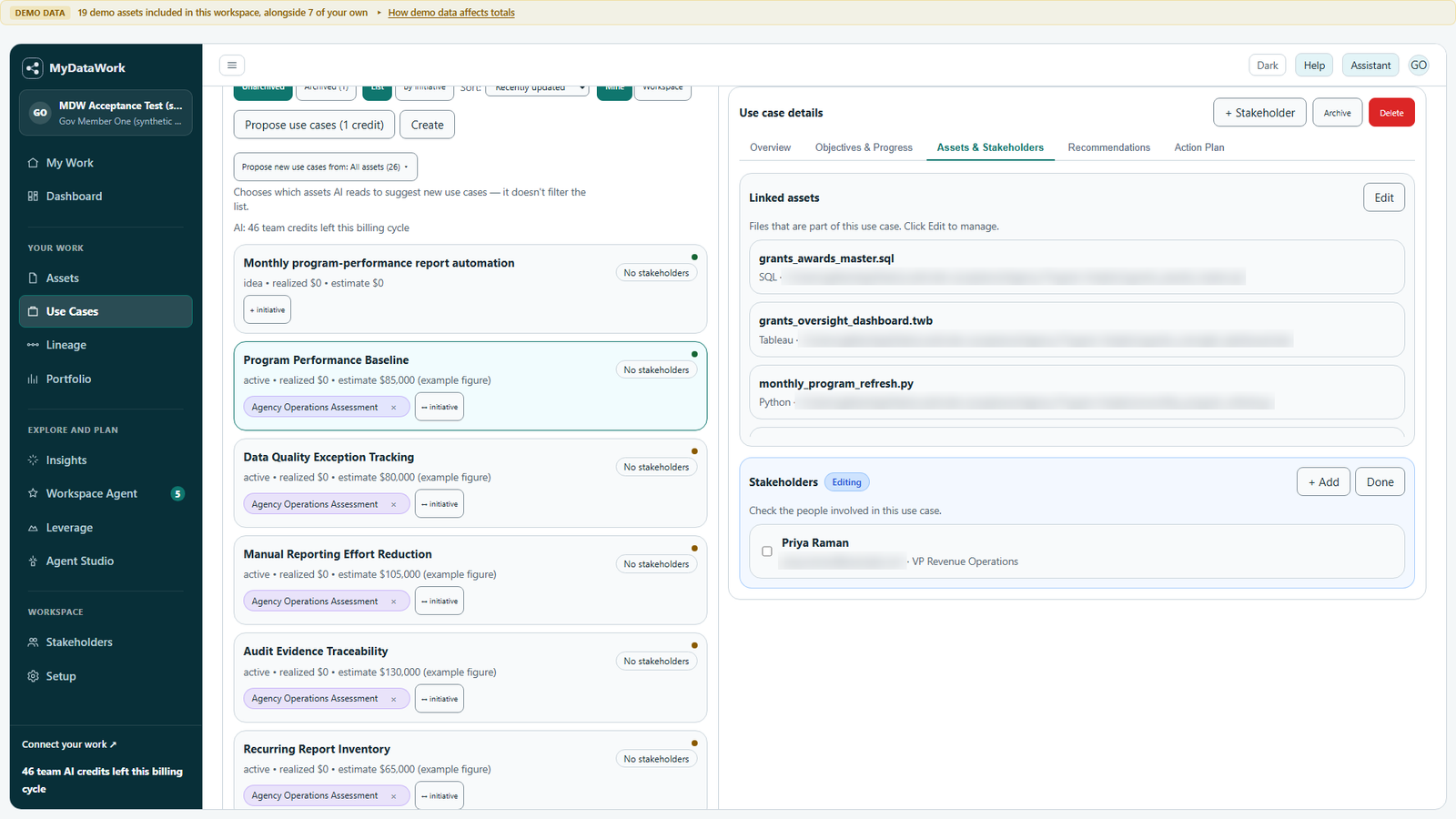1456x819 pixels.
Task: Open GO user avatar menu
Action: pos(1419,66)
